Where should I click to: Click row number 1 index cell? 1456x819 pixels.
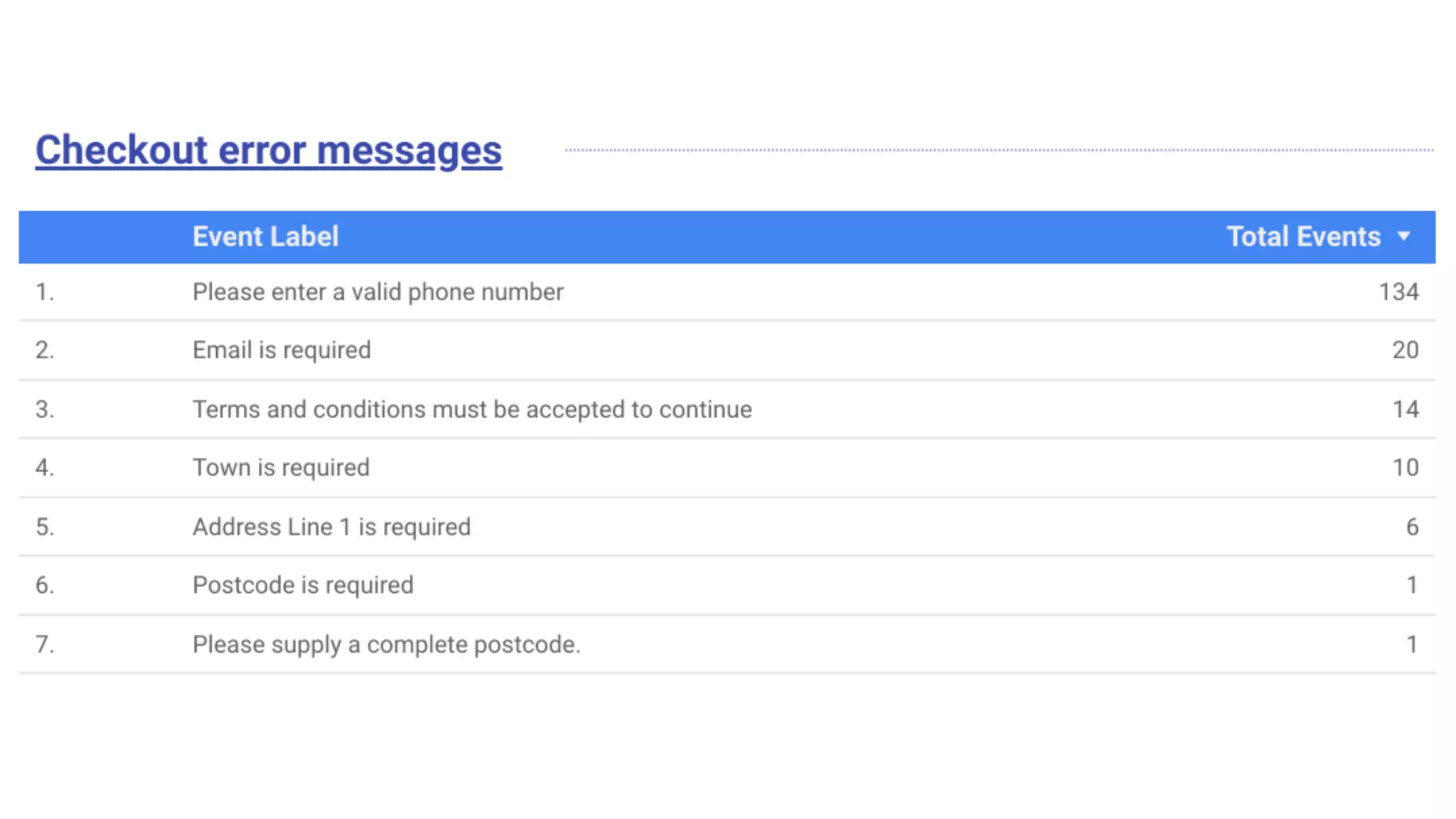pyautogui.click(x=45, y=292)
